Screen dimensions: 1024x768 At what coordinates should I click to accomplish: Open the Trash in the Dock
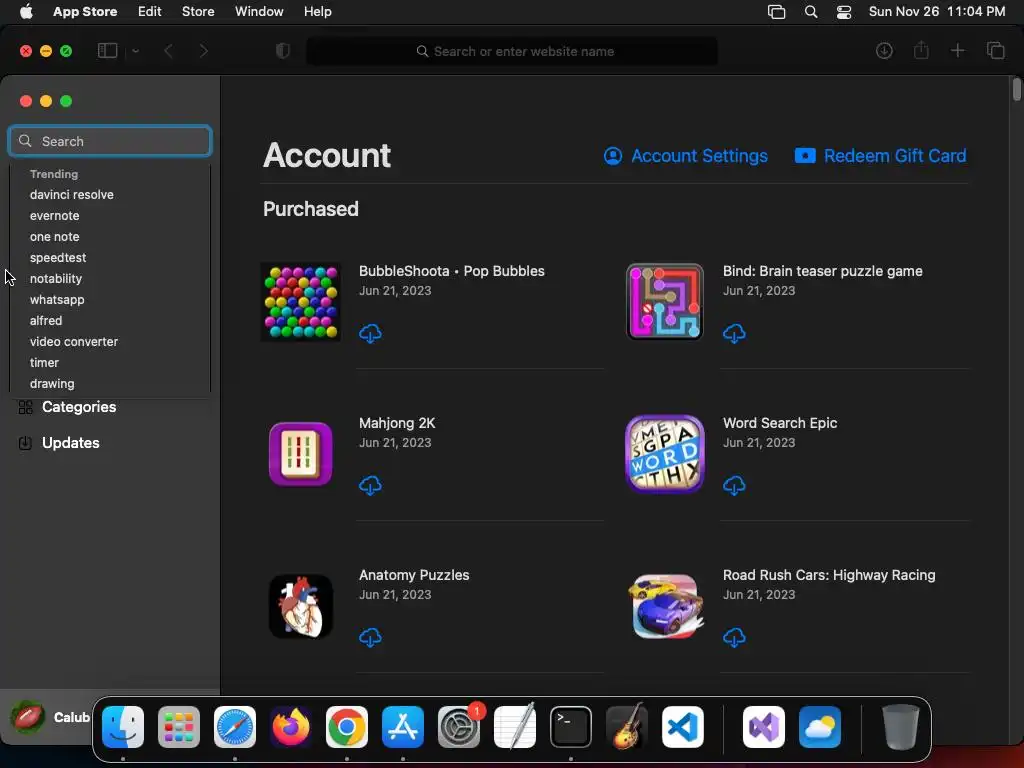pos(901,727)
